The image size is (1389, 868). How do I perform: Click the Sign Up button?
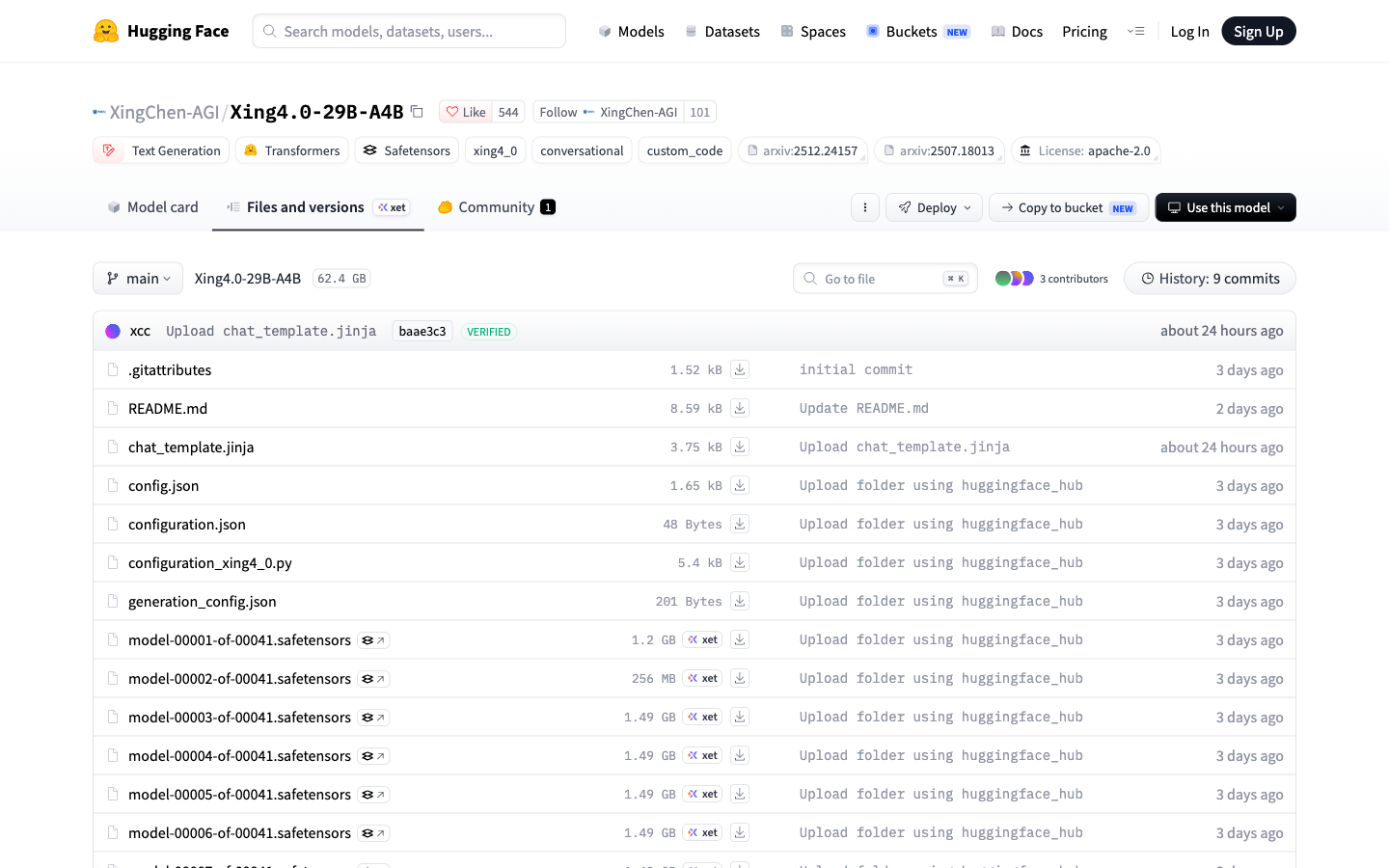[1258, 32]
